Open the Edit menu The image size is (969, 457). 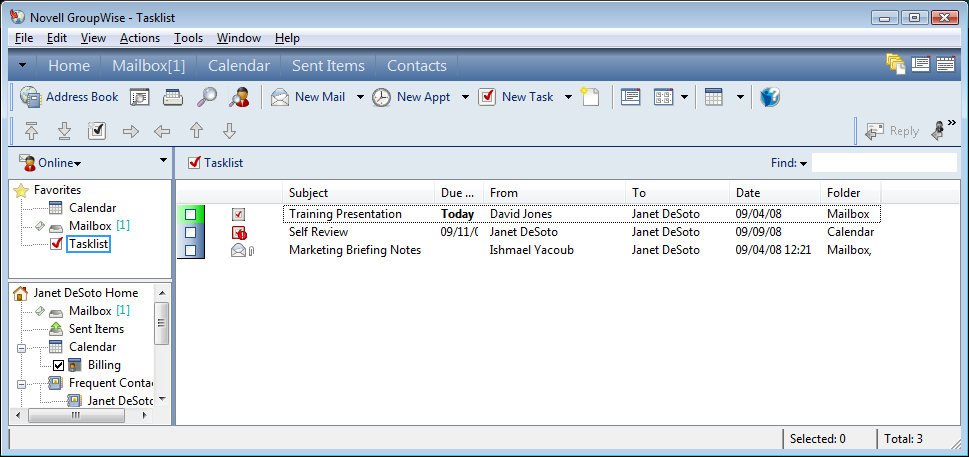click(57, 38)
